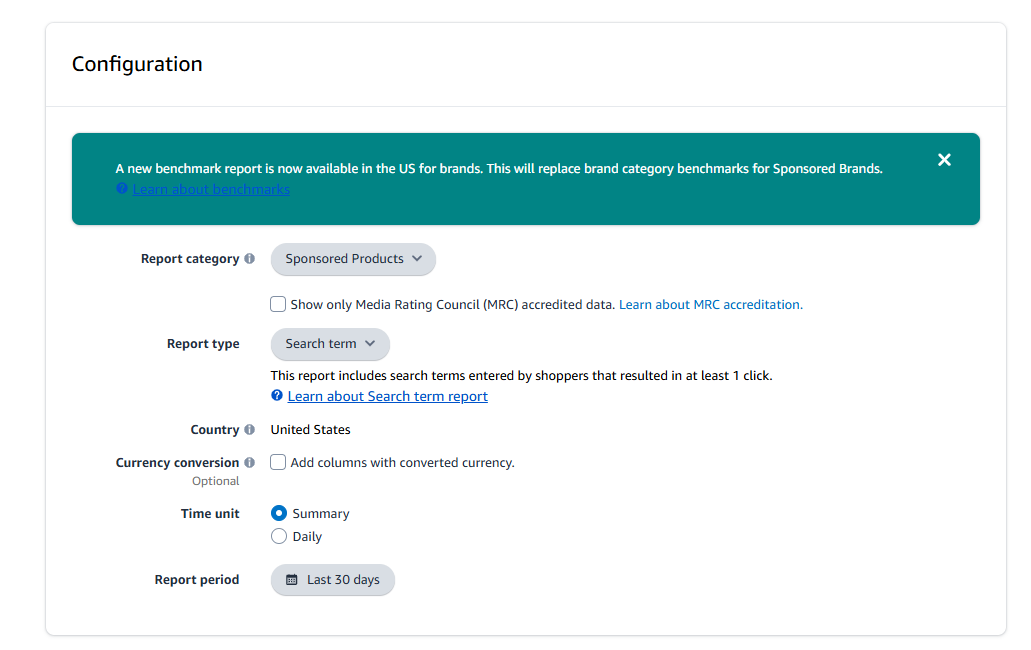Click info icon next to Country
This screenshot has width=1031, height=650.
point(250,429)
